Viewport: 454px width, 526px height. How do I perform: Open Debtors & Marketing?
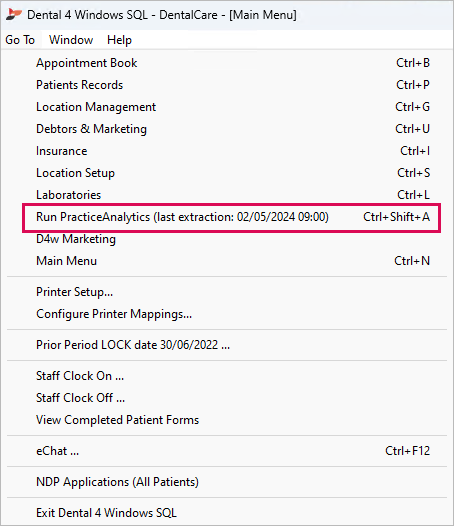[x=227, y=129]
